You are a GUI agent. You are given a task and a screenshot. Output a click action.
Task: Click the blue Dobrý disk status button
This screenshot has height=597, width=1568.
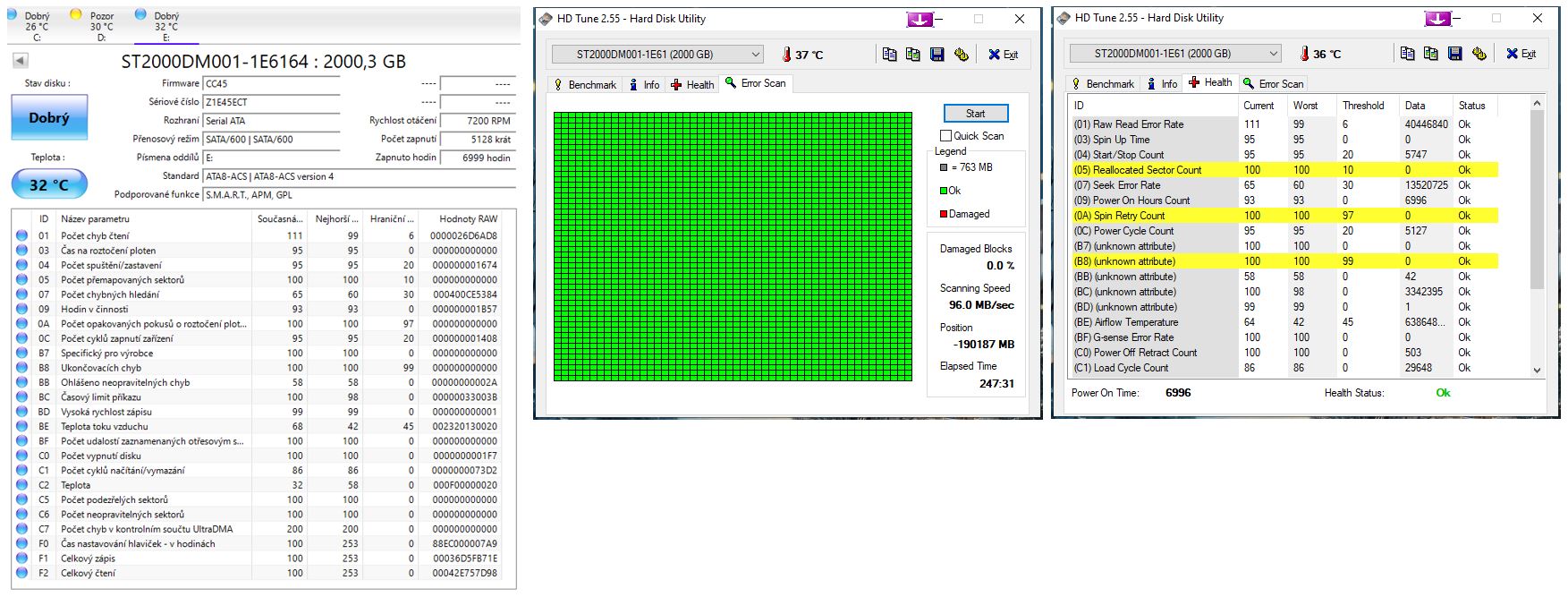coord(49,118)
